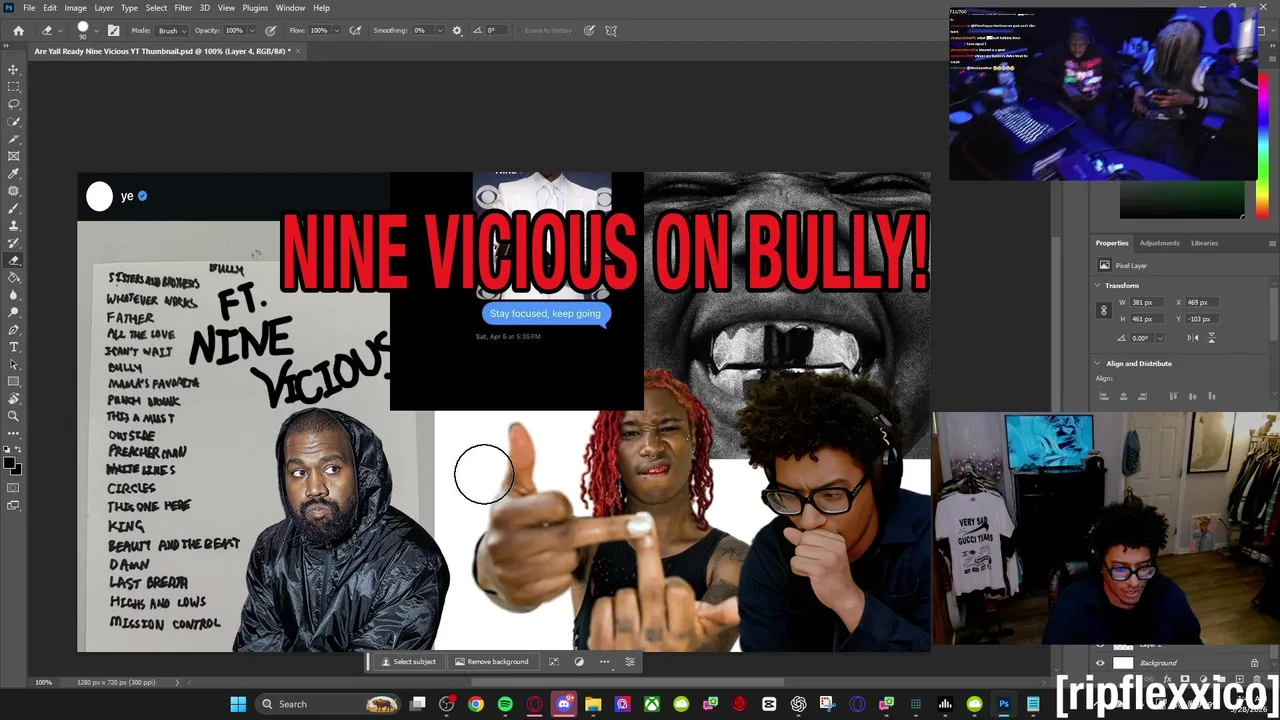Open the Windows Start menu

(238, 704)
